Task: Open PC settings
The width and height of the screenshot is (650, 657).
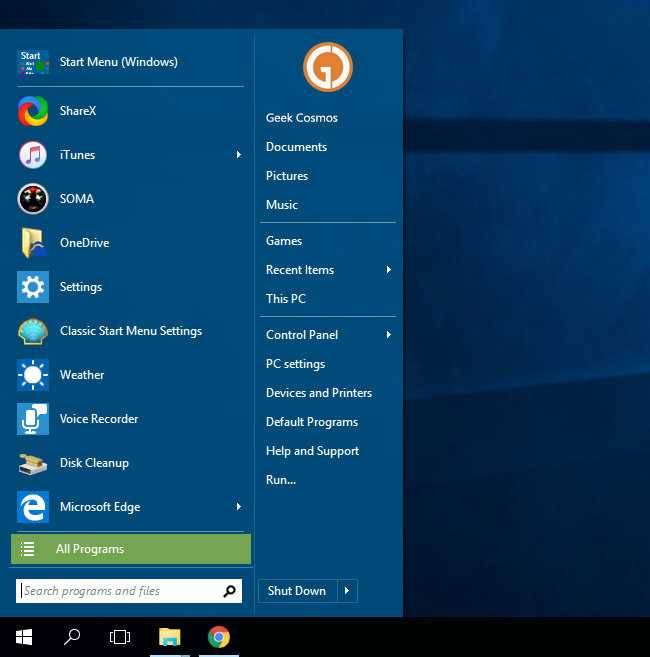Action: (295, 364)
